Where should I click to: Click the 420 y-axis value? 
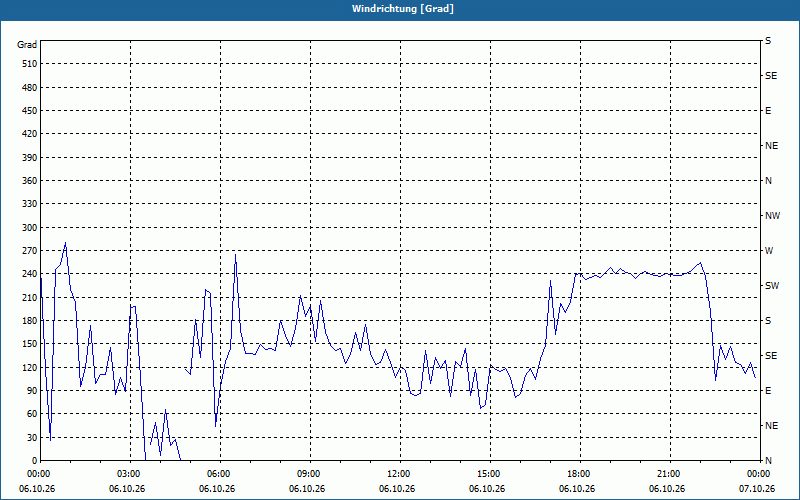point(29,134)
